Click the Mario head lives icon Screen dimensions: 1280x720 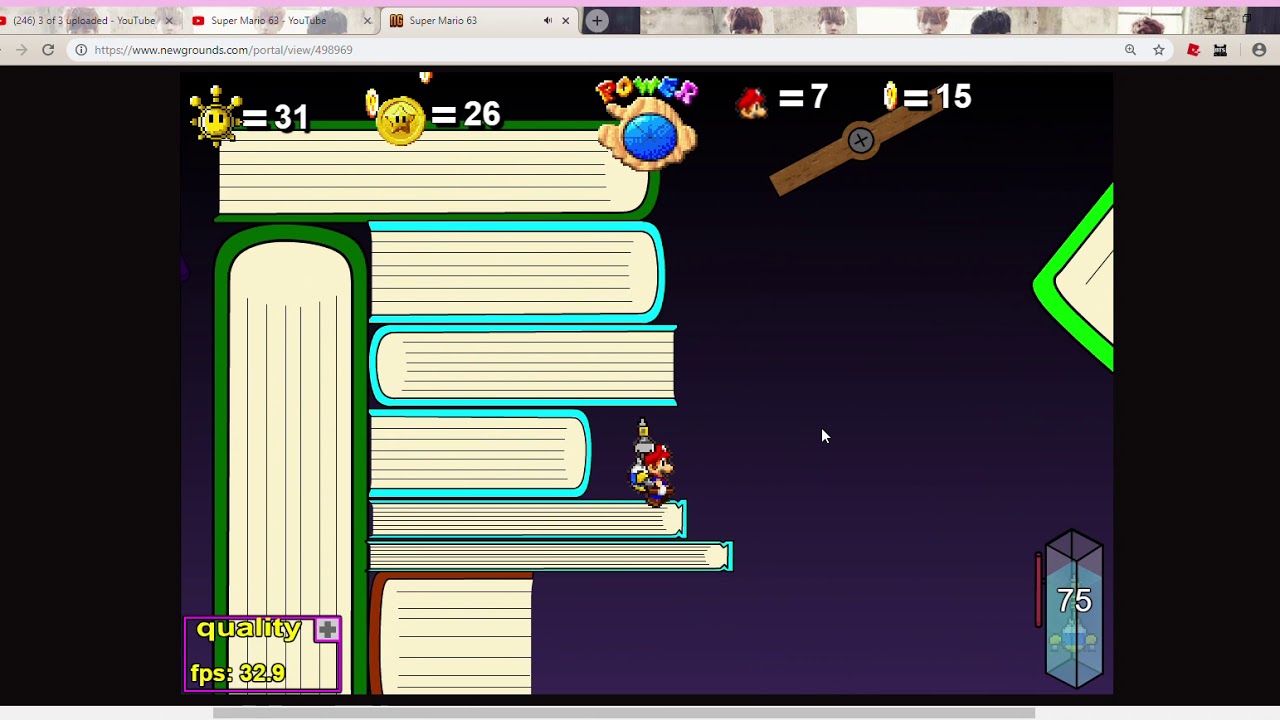(751, 101)
